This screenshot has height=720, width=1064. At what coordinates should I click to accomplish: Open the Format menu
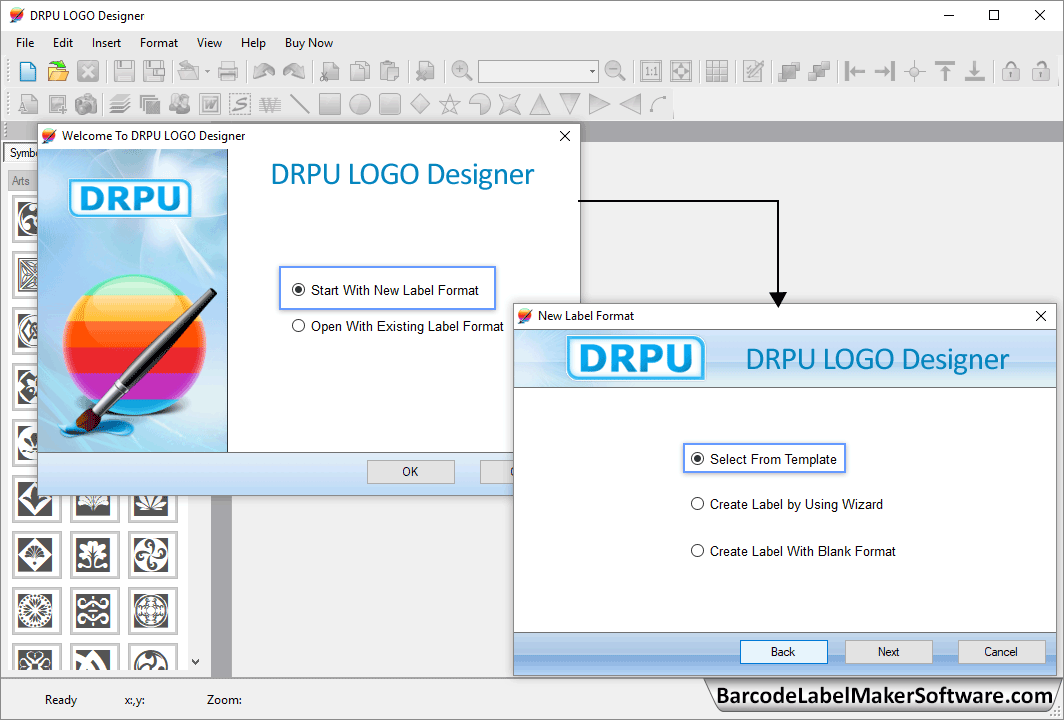[159, 43]
